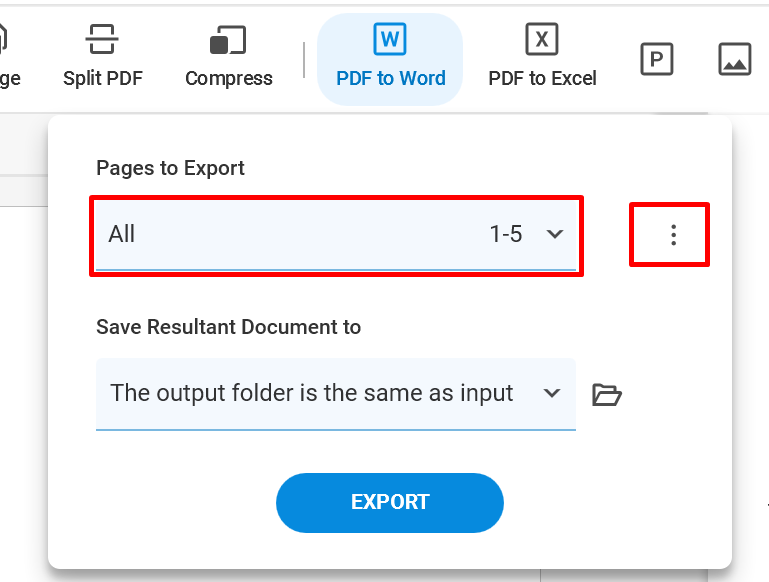Click the Save Resultant Document to label

point(229,327)
